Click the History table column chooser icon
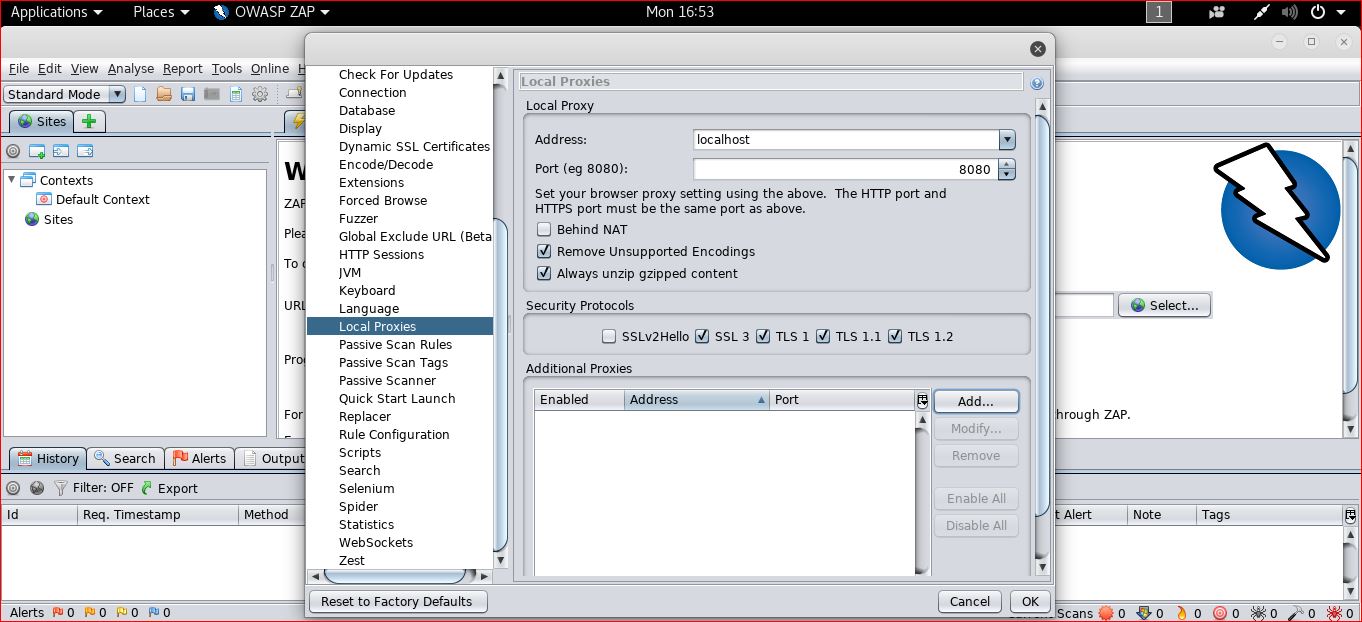The image size is (1362, 622). tap(1350, 515)
